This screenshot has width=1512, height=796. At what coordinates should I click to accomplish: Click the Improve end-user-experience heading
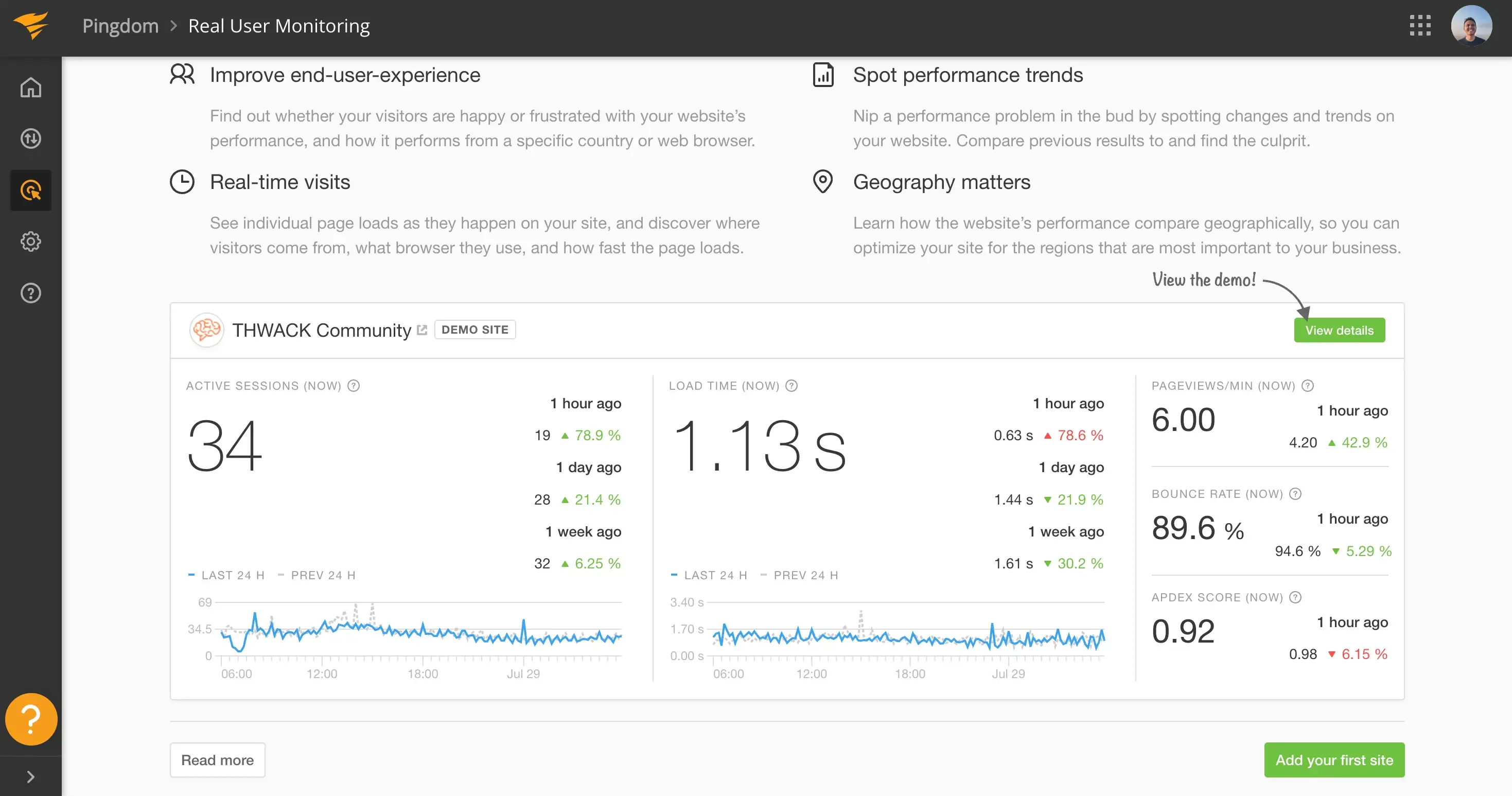(x=345, y=75)
